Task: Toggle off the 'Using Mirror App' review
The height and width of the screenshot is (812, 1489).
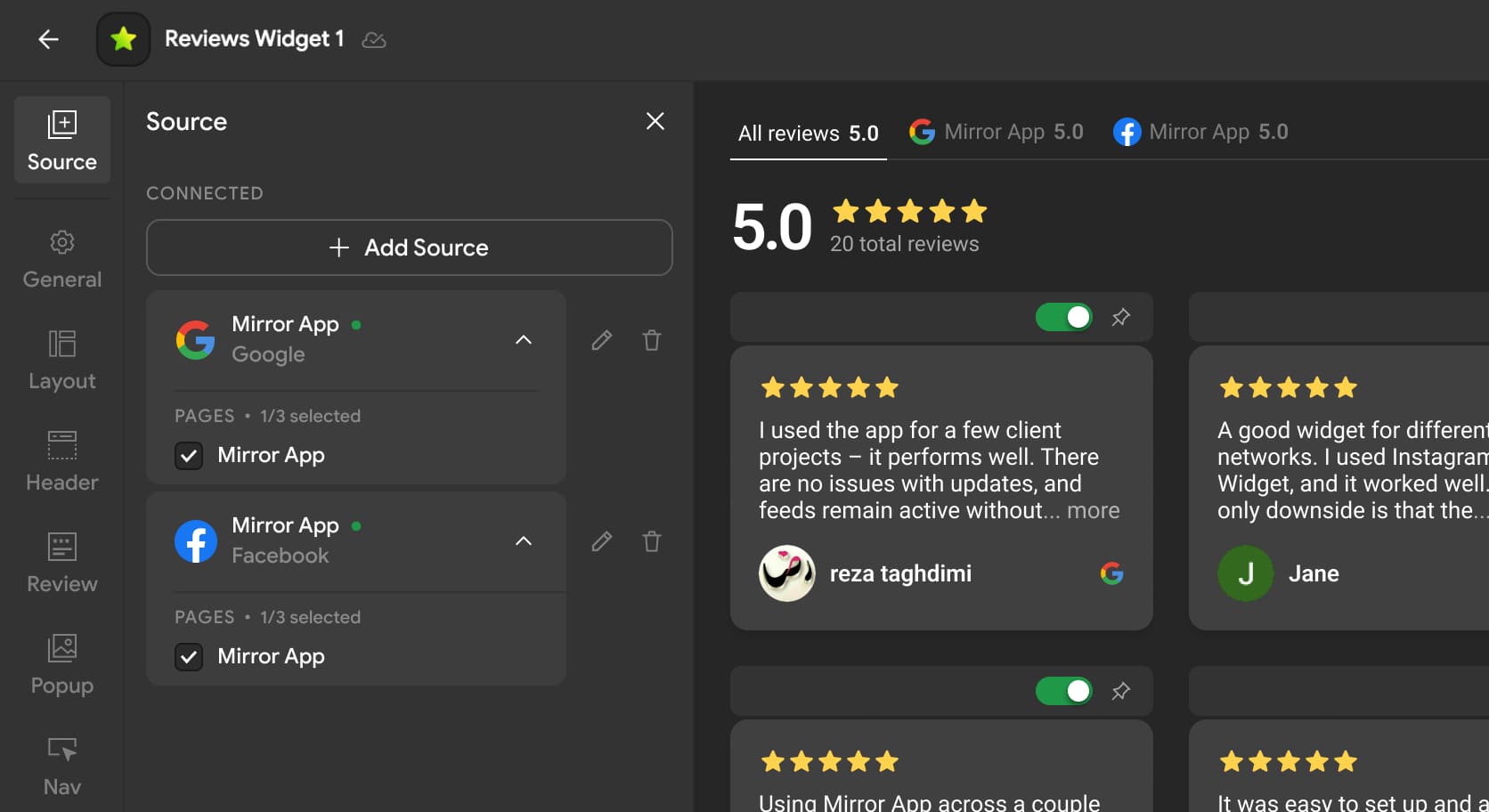Action: point(1064,691)
